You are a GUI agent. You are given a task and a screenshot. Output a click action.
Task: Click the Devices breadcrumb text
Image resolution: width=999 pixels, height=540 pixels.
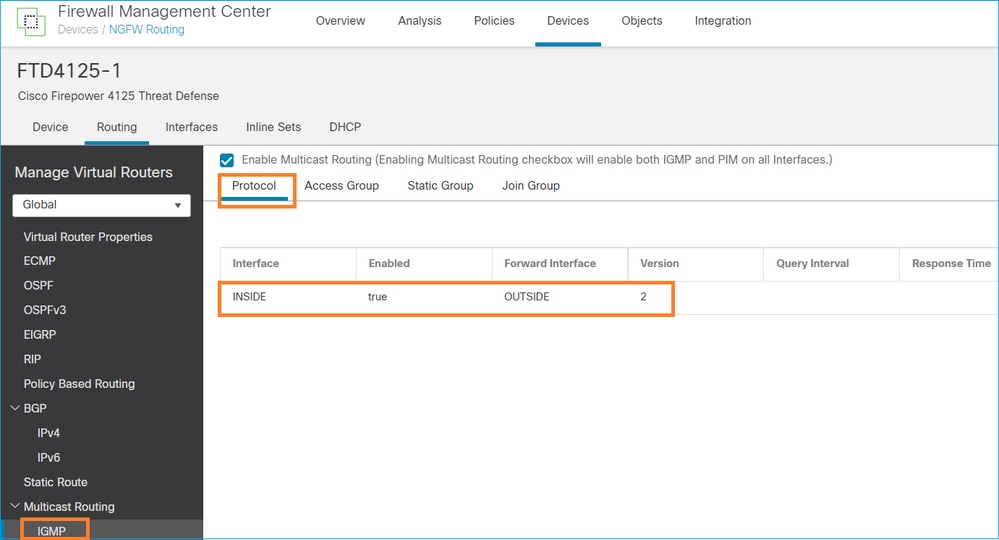(x=78, y=30)
